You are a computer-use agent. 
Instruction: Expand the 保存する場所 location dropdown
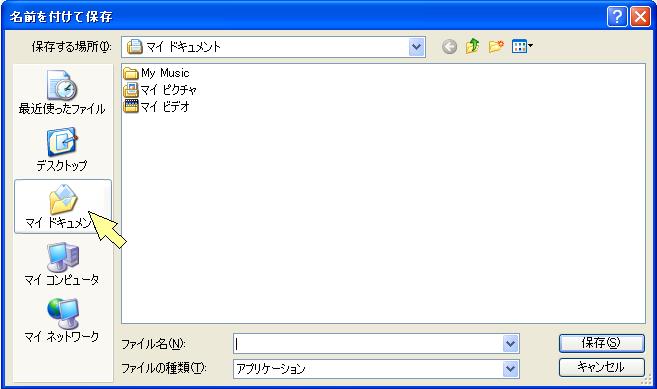point(416,47)
